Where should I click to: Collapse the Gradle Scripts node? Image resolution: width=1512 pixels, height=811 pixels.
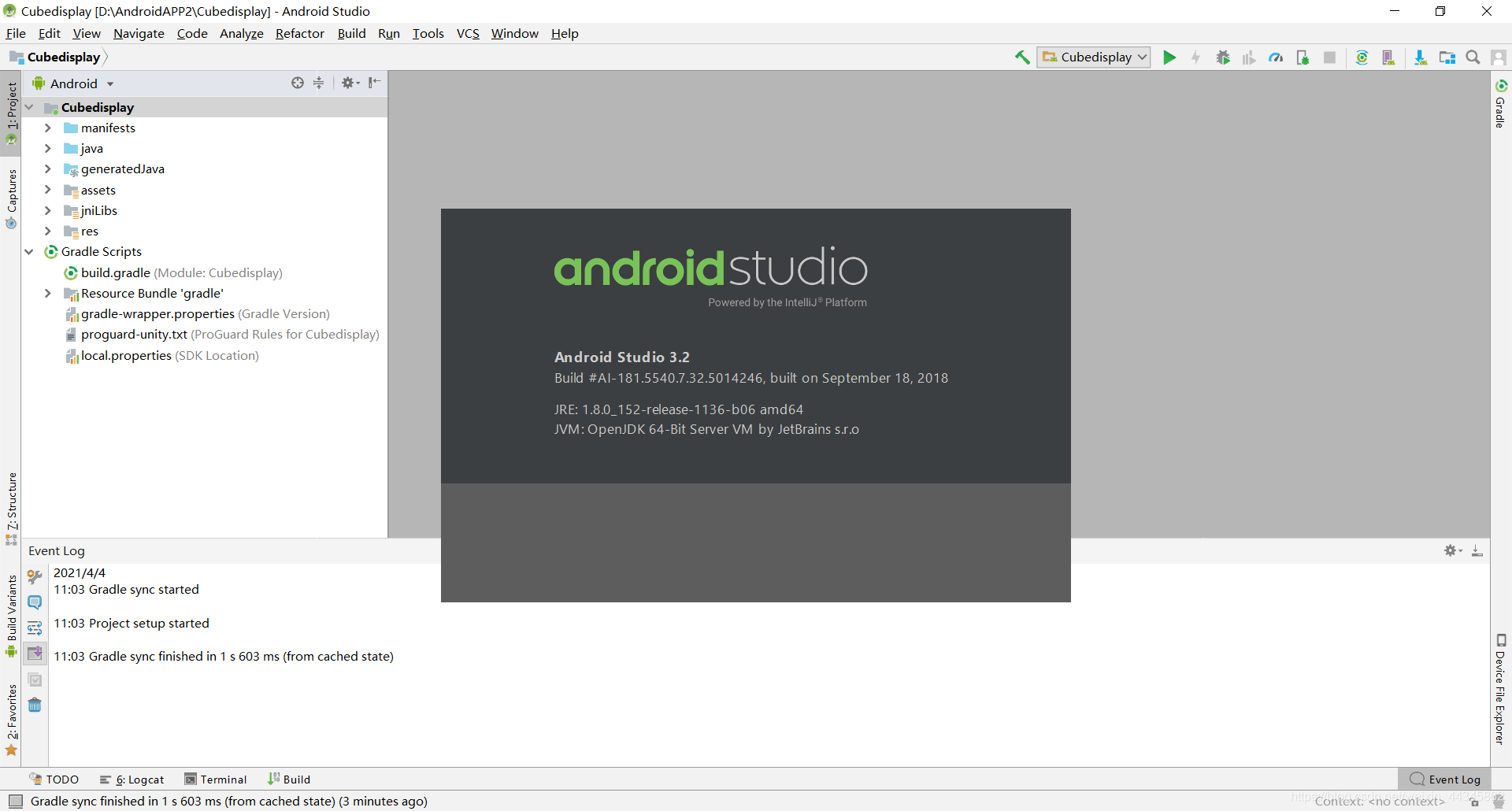tap(29, 251)
